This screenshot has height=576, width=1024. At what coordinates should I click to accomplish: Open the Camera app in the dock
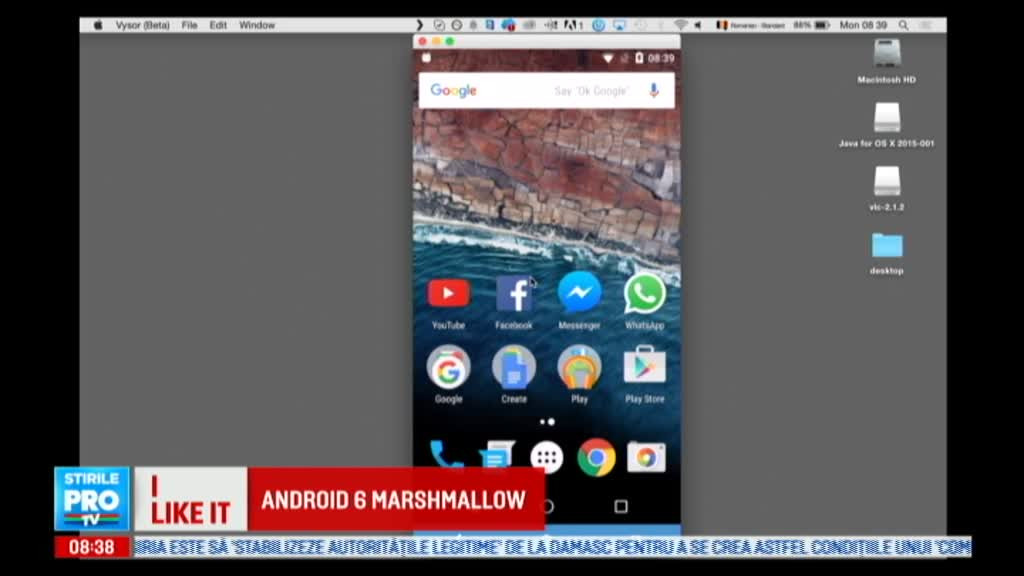(645, 456)
